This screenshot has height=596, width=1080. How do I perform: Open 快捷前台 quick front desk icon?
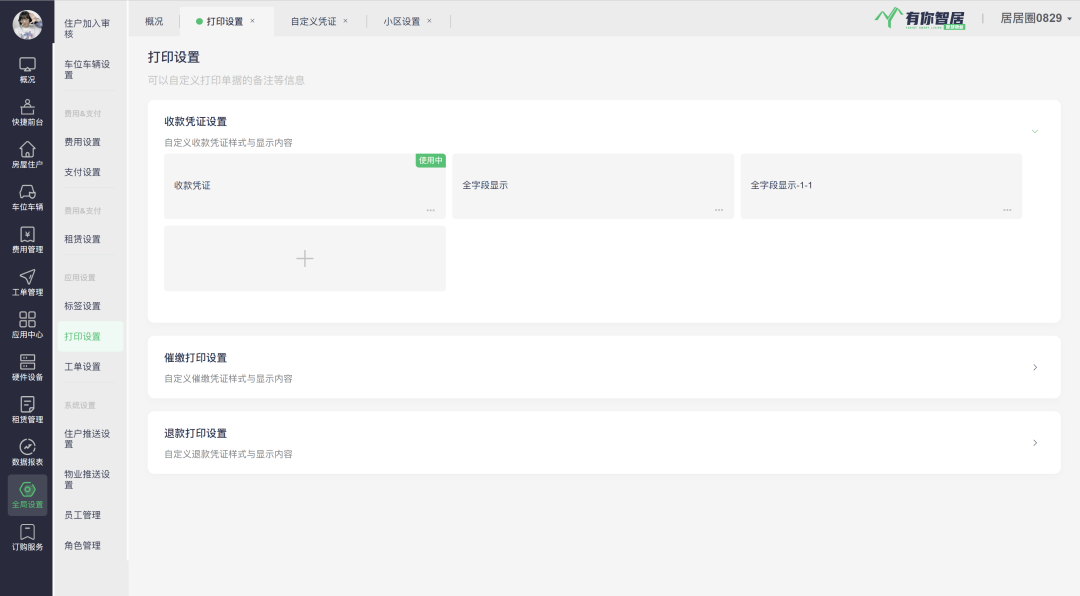pyautogui.click(x=27, y=112)
